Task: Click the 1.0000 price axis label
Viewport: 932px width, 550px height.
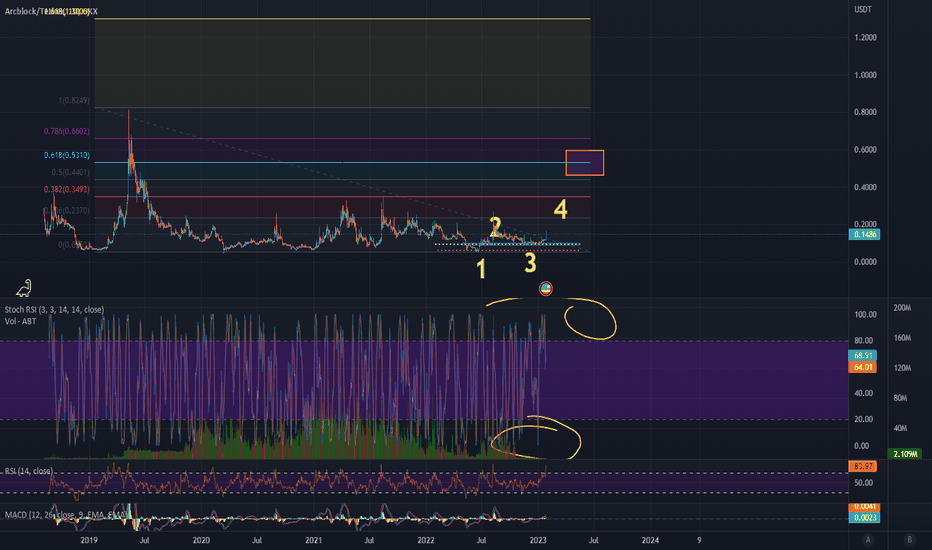Action: [865, 75]
